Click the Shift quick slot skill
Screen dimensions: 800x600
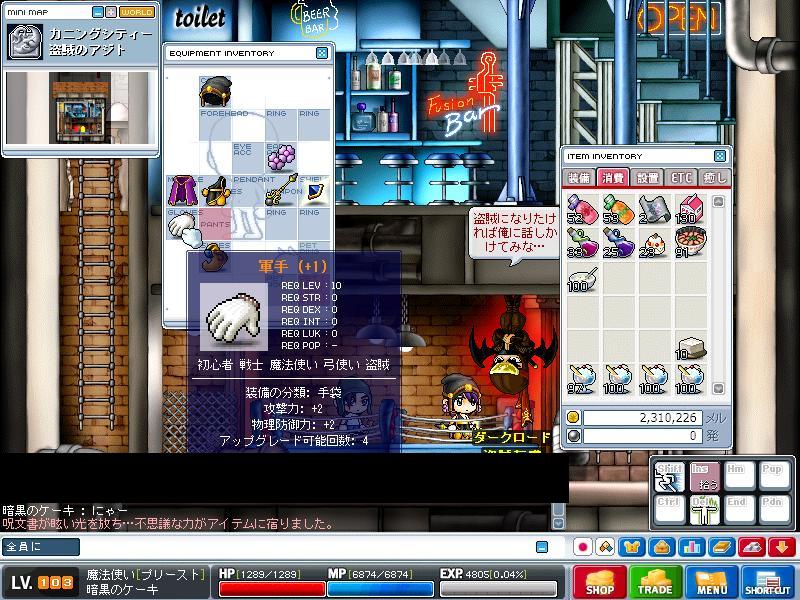point(669,477)
